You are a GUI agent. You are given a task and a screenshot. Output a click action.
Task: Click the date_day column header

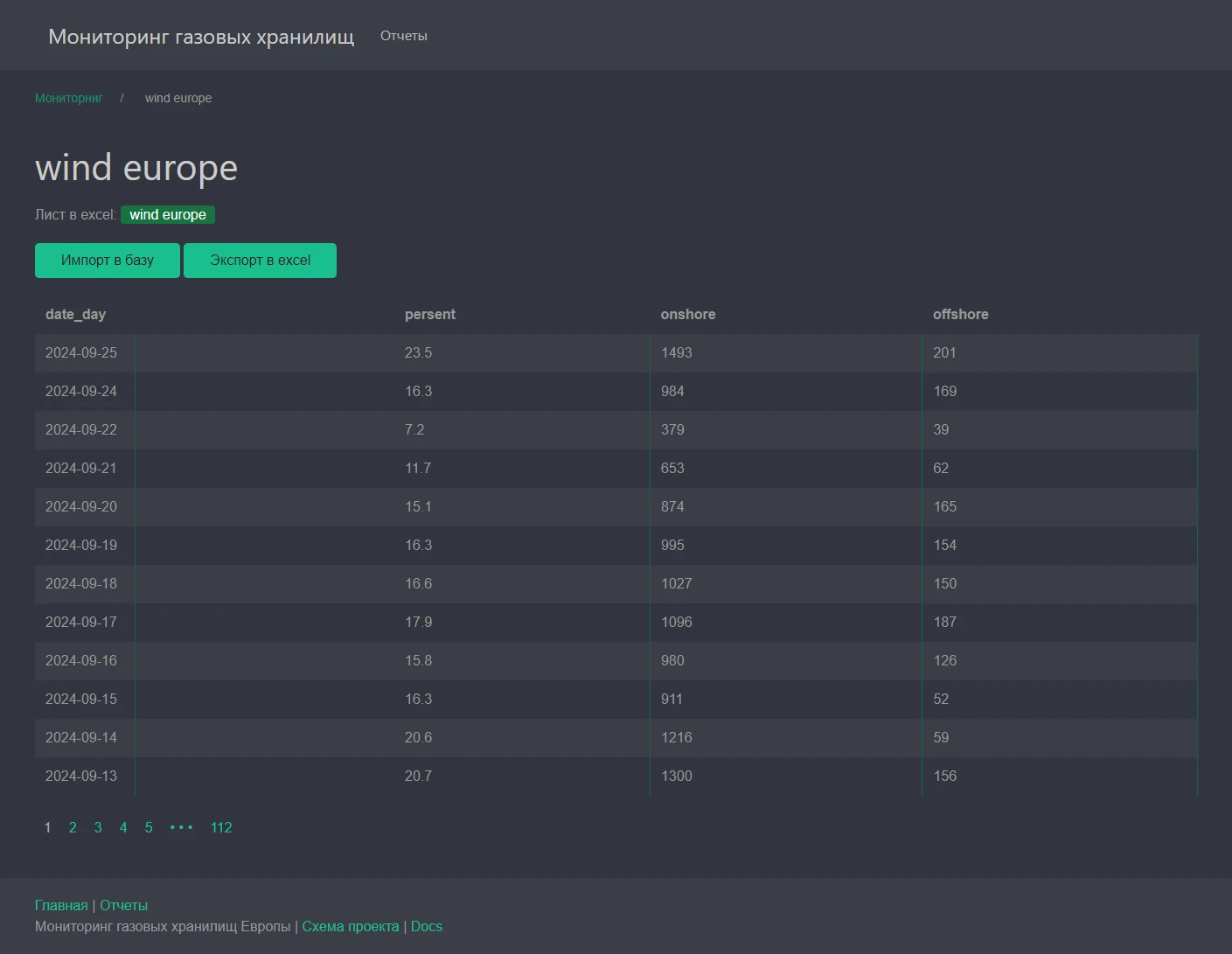75,315
